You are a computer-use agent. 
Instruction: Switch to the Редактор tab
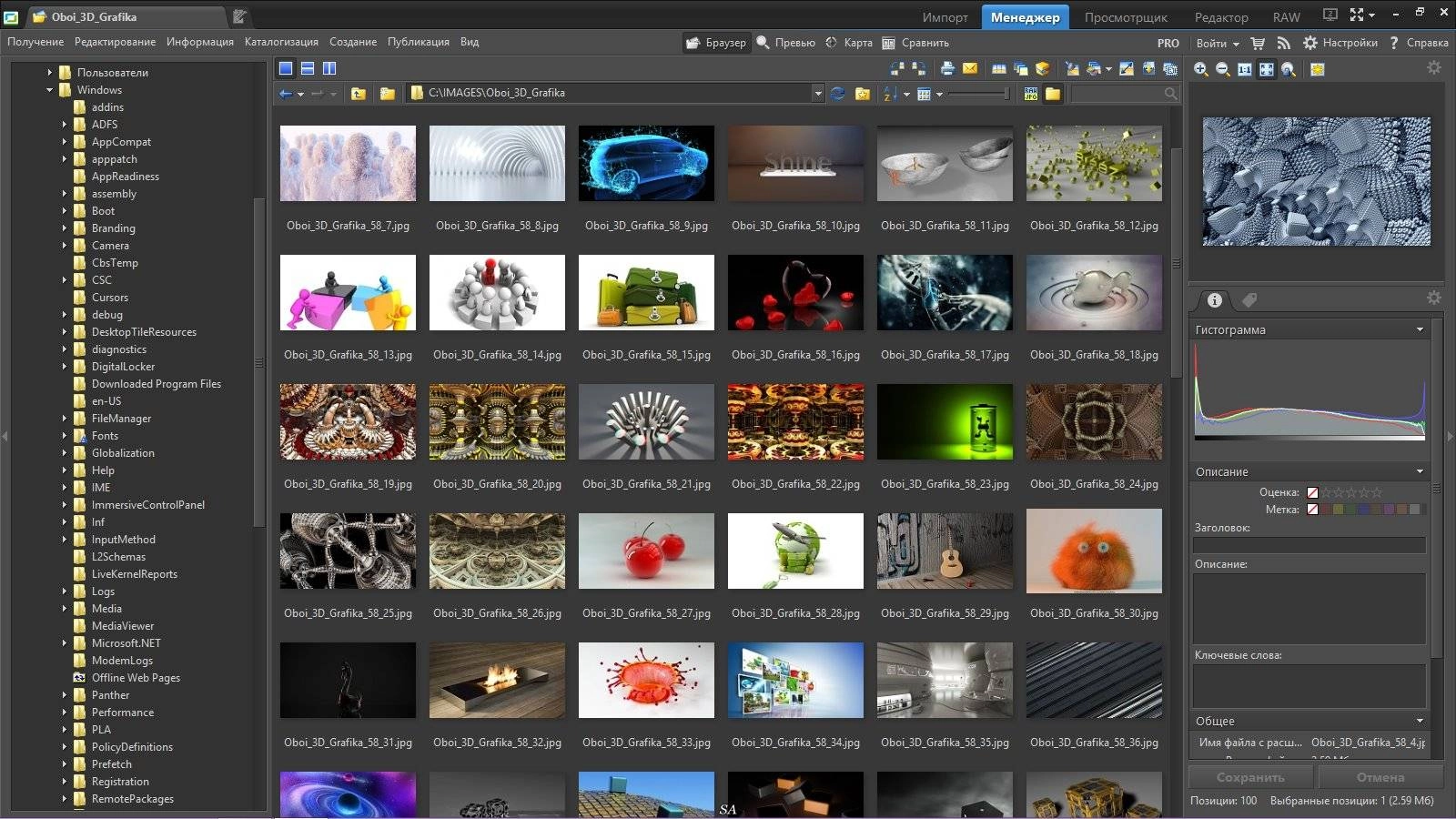click(1221, 17)
